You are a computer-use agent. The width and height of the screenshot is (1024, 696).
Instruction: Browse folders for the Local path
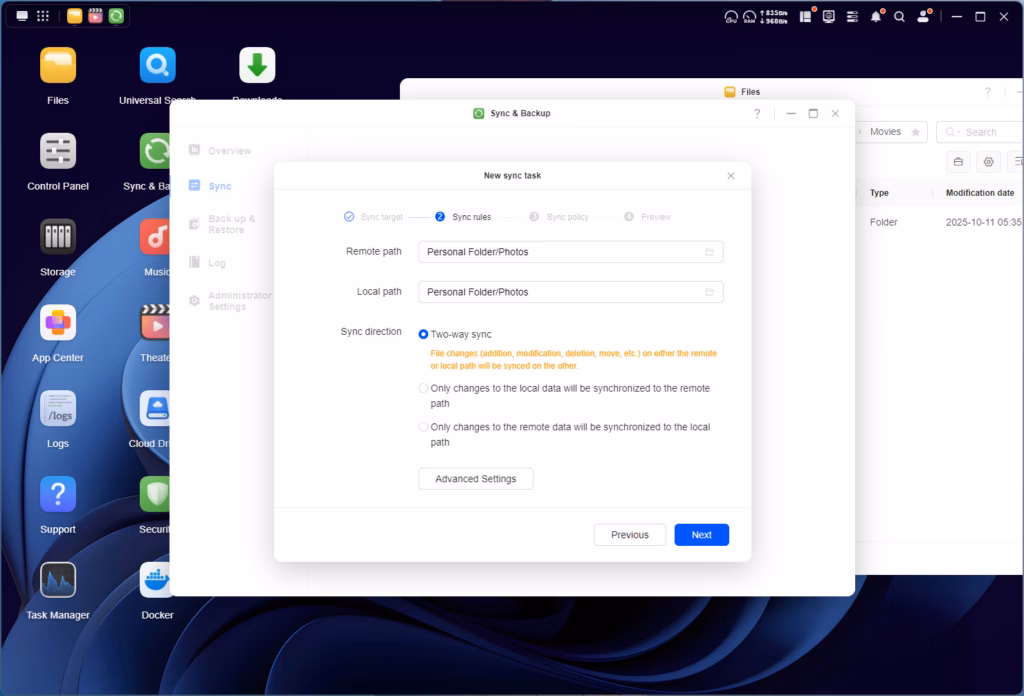pos(709,292)
